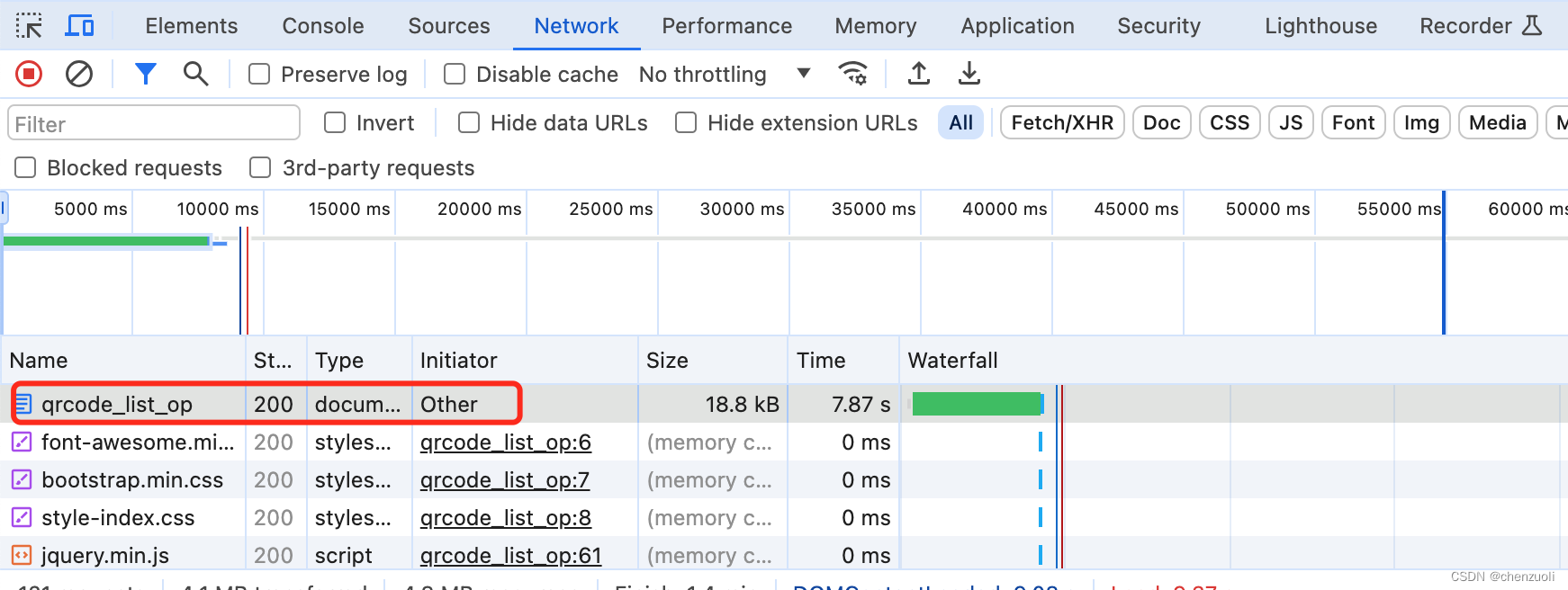The image size is (1568, 590).
Task: Open the Application tab
Action: [1018, 26]
